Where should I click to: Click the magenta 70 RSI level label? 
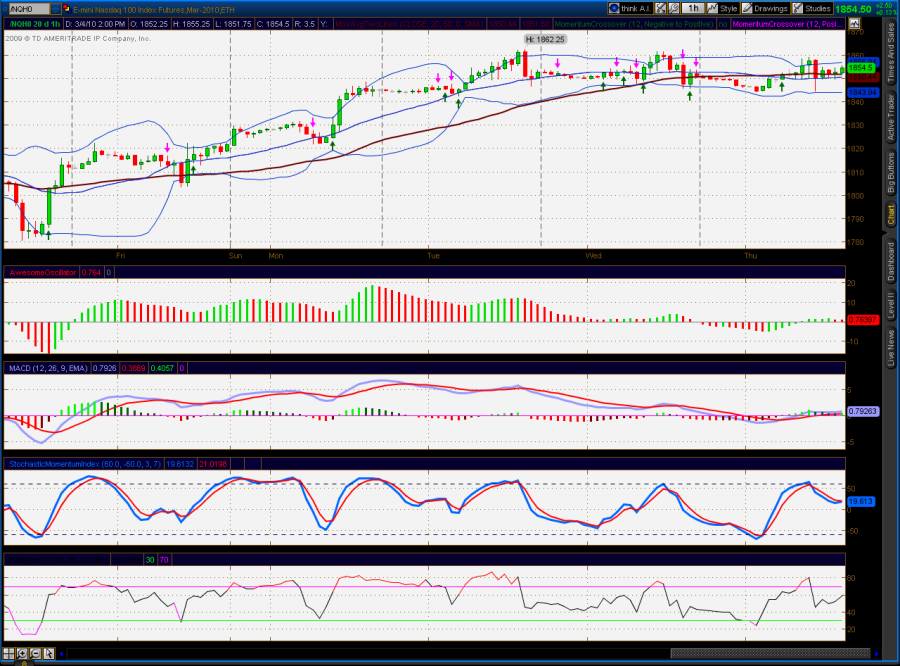[x=164, y=559]
